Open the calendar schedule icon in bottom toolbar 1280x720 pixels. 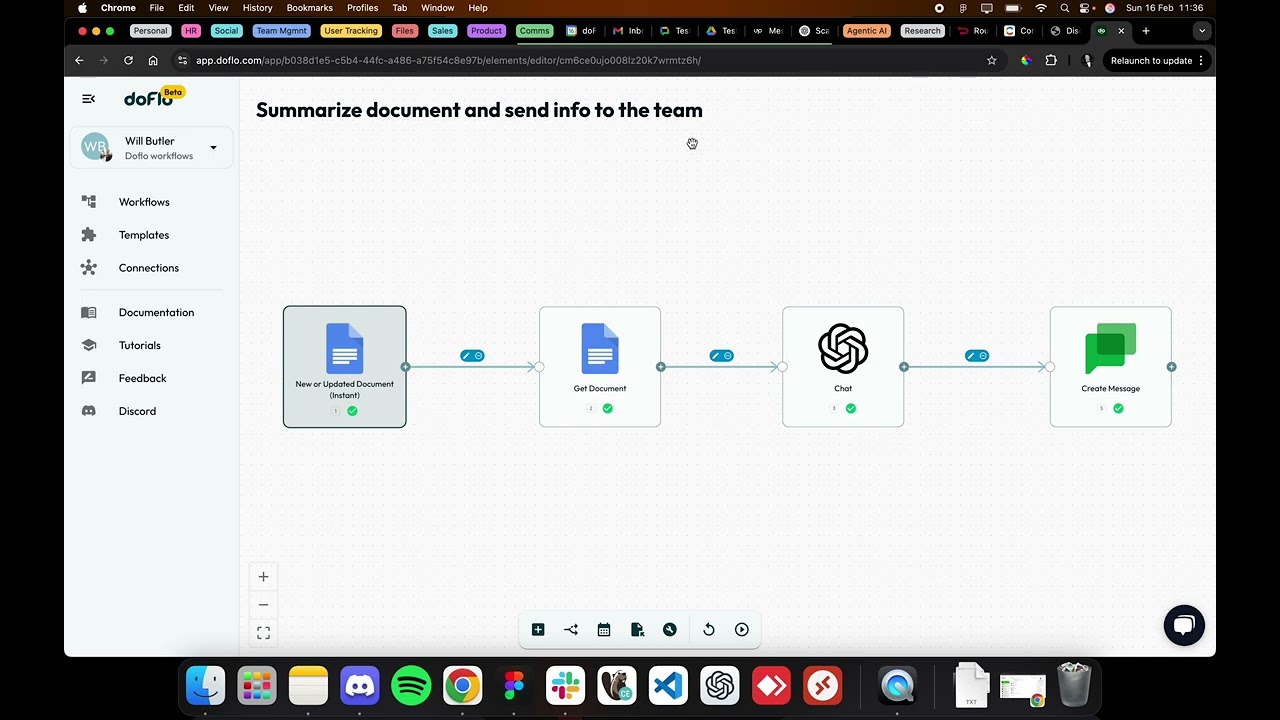click(604, 629)
